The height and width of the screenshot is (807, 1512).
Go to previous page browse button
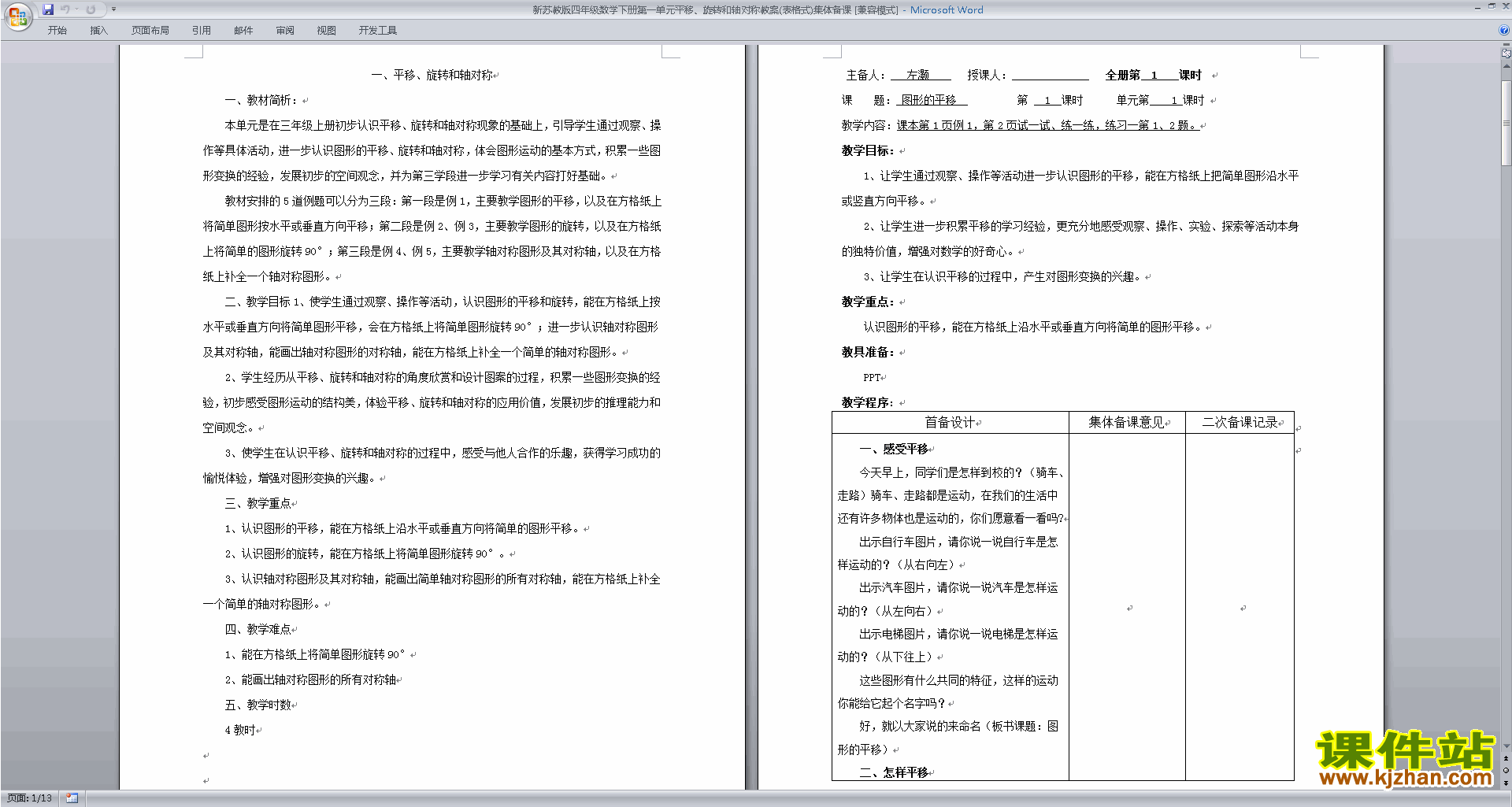tap(1506, 759)
